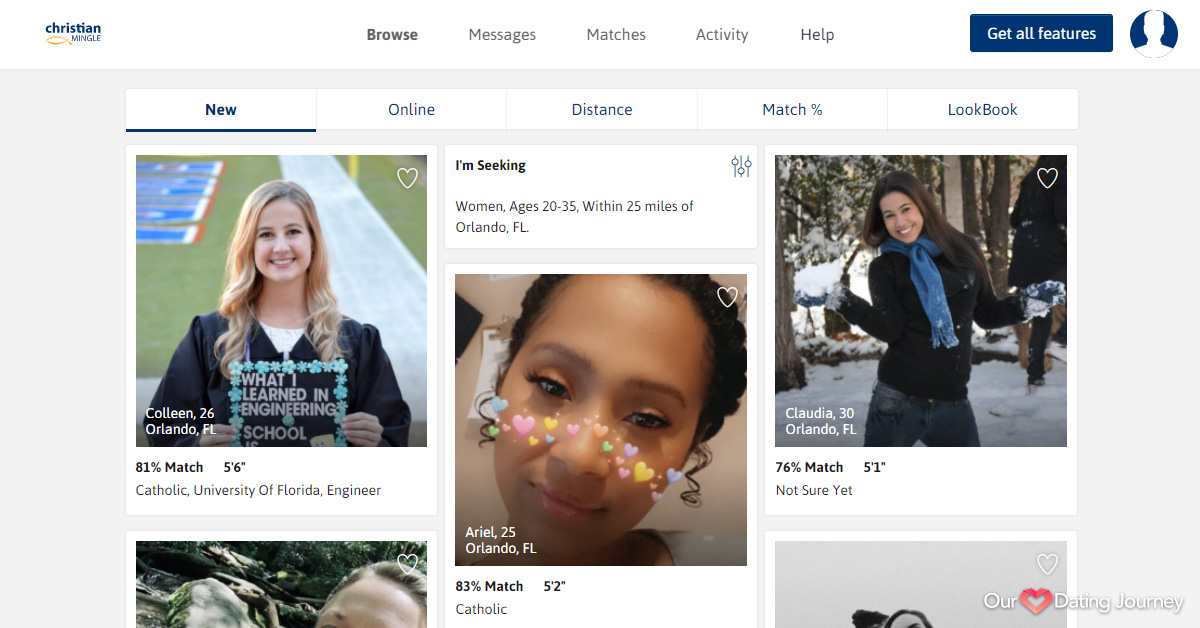1200x628 pixels.
Task: Open Messages in the top navigation
Action: 502,34
